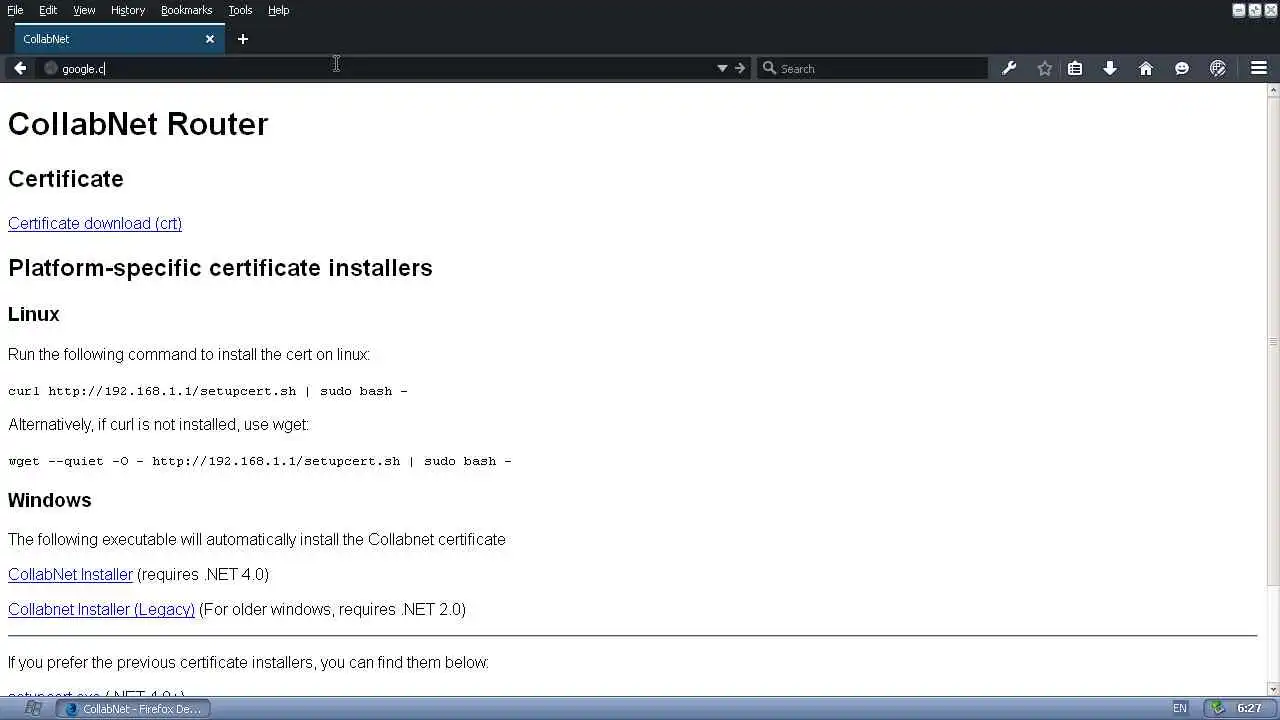Click the Linux heading
1280x720 pixels.
34,314
